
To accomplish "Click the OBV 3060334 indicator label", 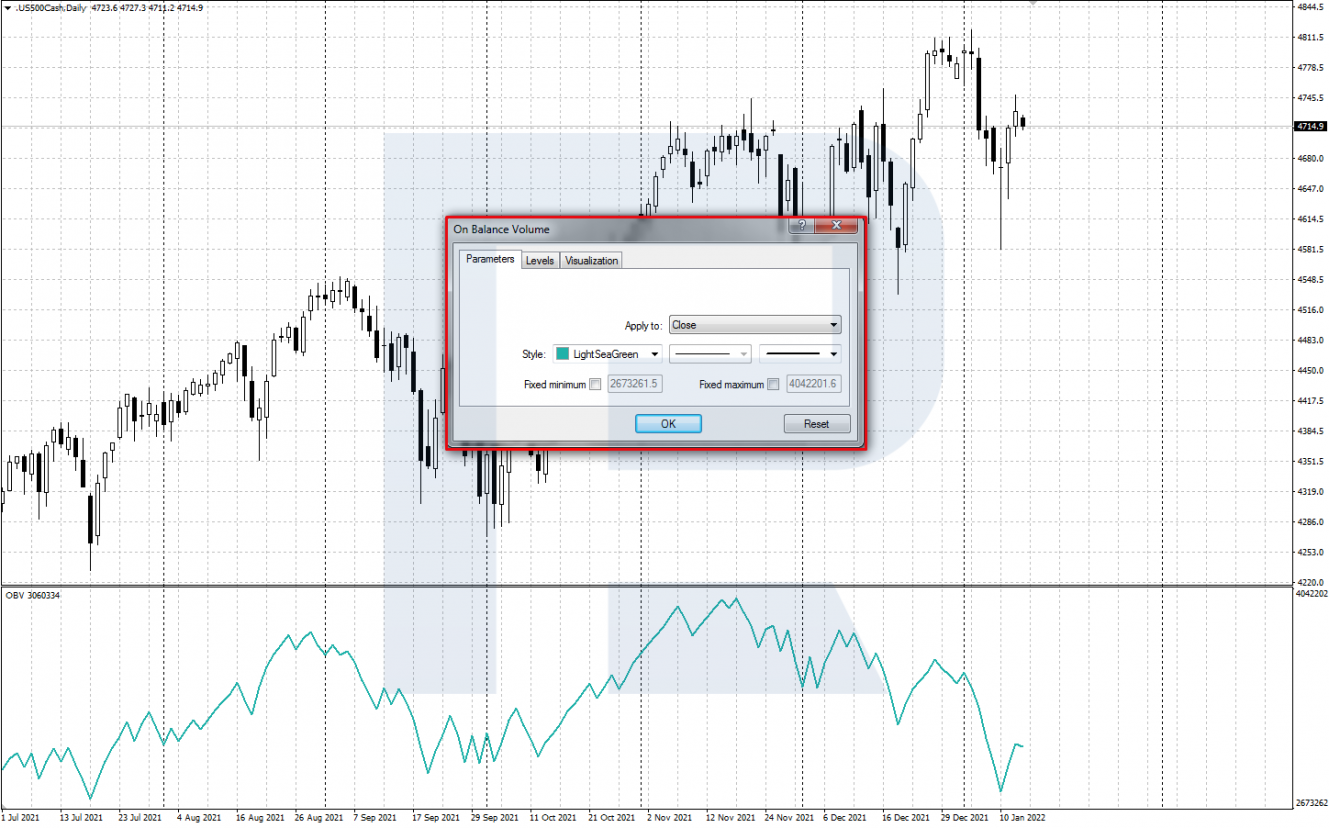I will [32, 596].
